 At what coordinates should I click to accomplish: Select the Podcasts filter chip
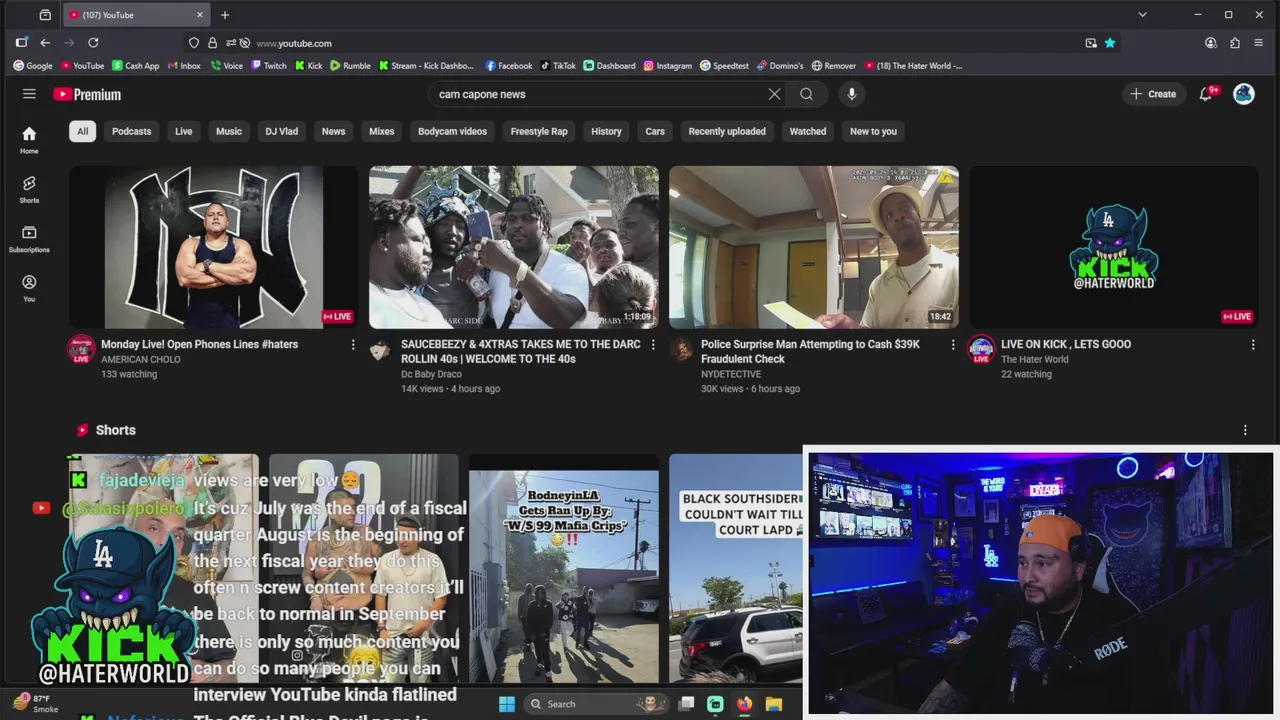point(132,131)
